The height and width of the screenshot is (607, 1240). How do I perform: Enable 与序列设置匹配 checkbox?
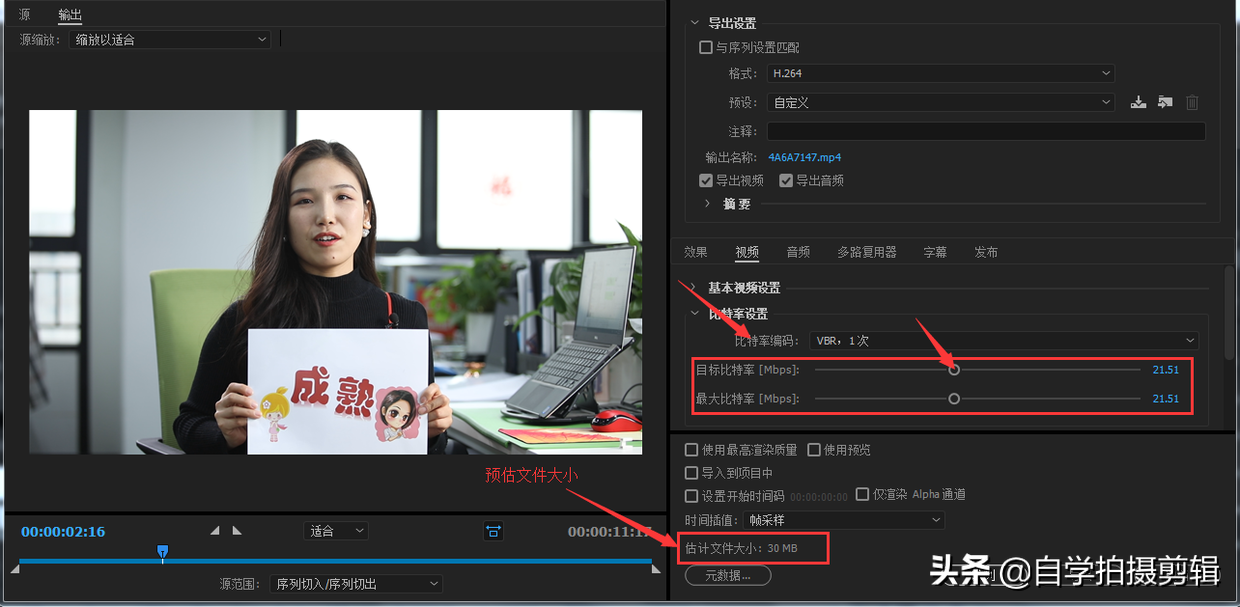point(705,47)
